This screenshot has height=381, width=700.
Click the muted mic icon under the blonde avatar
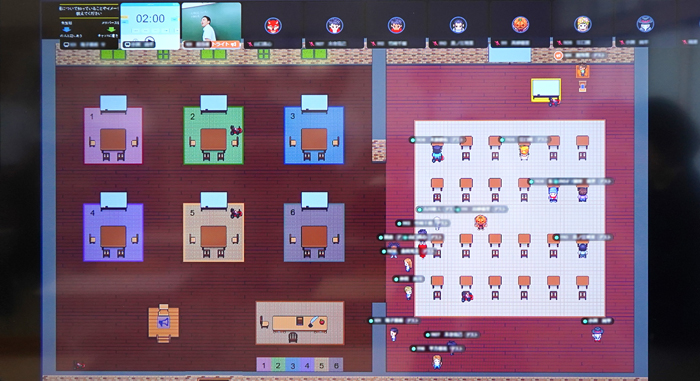559,43
